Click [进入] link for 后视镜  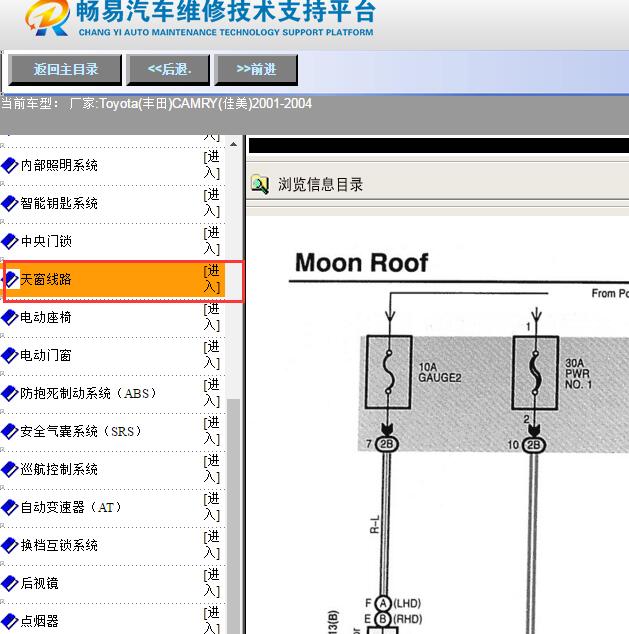[212, 583]
